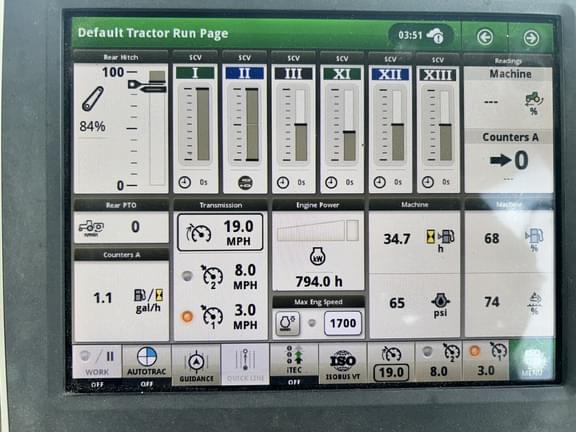Open the Guidance shortcut
The image size is (576, 432).
point(196,364)
